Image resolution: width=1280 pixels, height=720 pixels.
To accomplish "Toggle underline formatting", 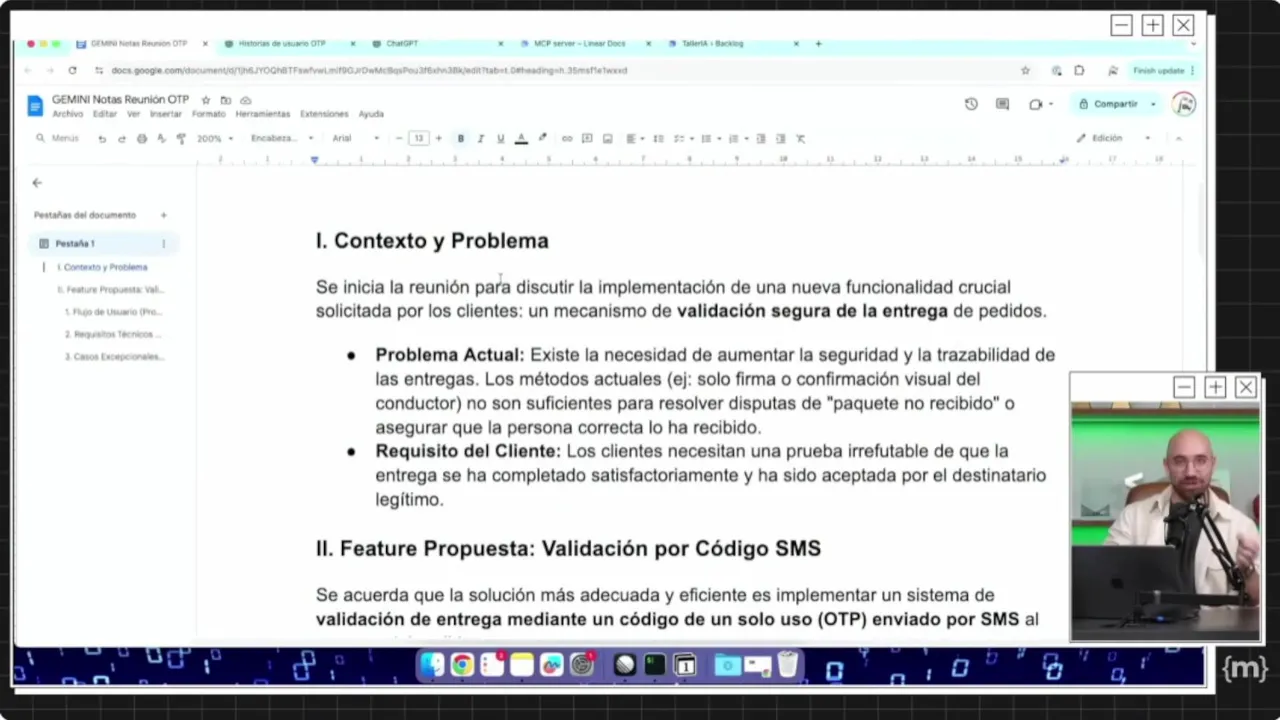I will [x=501, y=139].
